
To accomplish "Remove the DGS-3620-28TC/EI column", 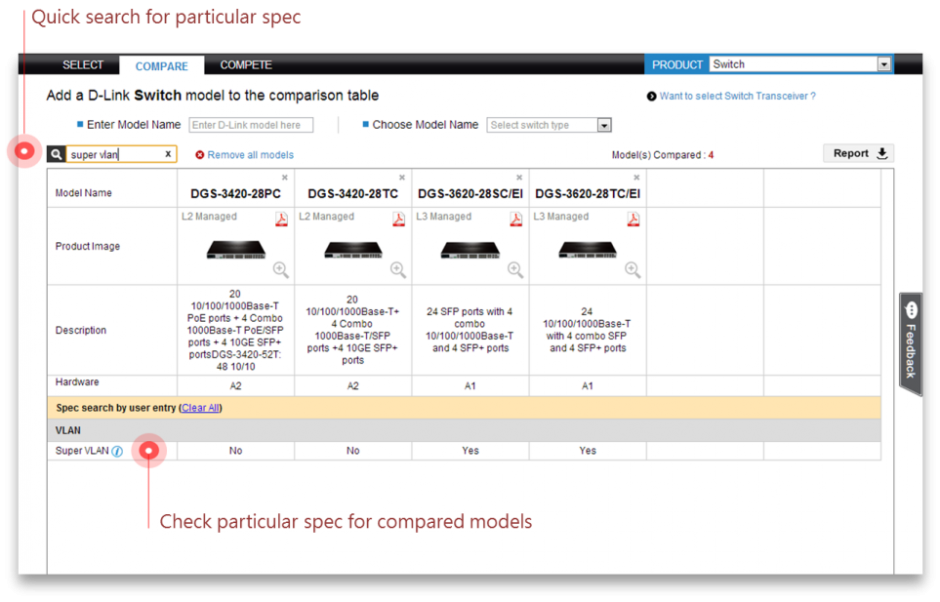I will (637, 177).
